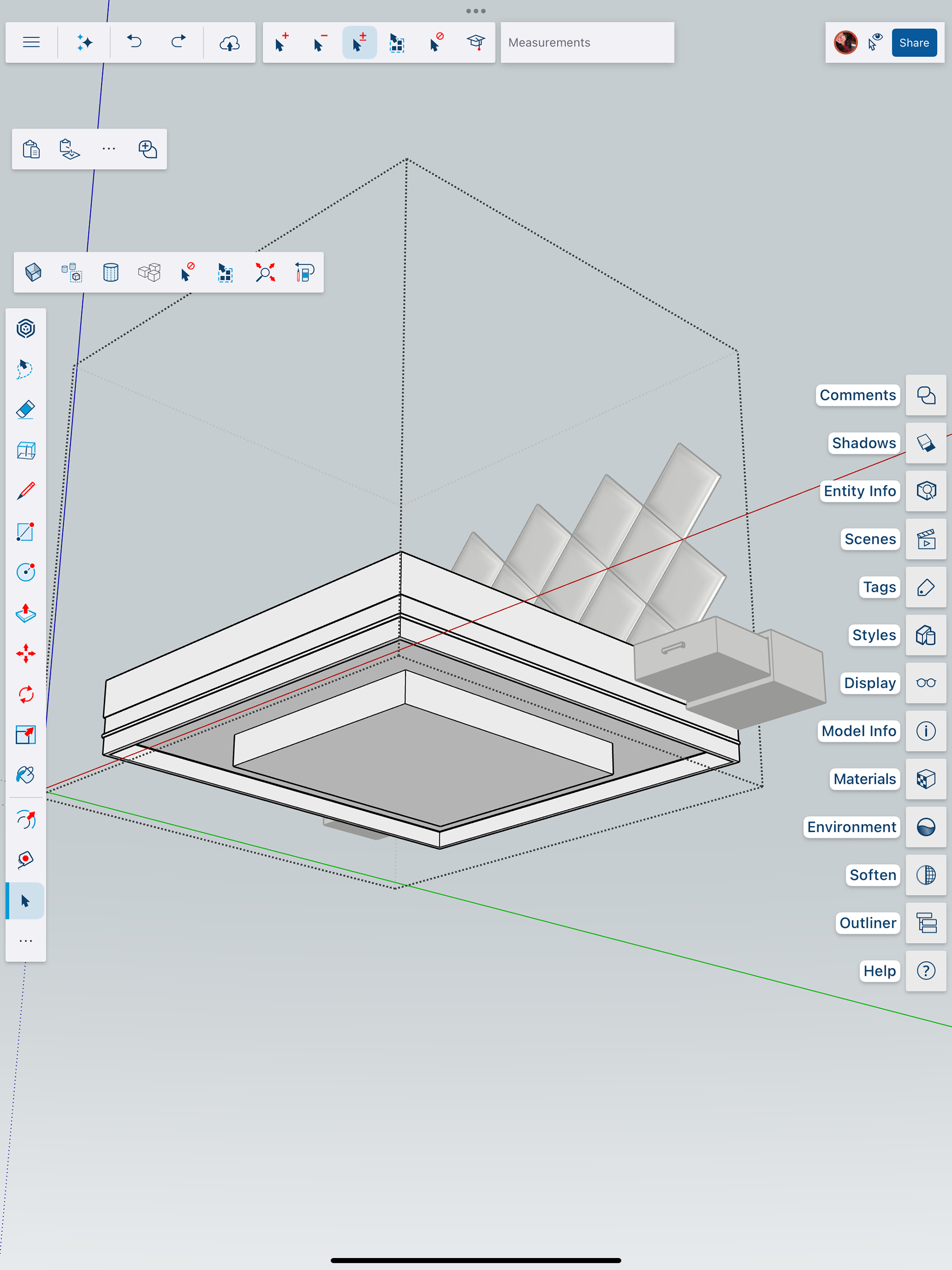Toggle the add/subtract selection mode
The image size is (952, 1270).
pyautogui.click(x=359, y=43)
